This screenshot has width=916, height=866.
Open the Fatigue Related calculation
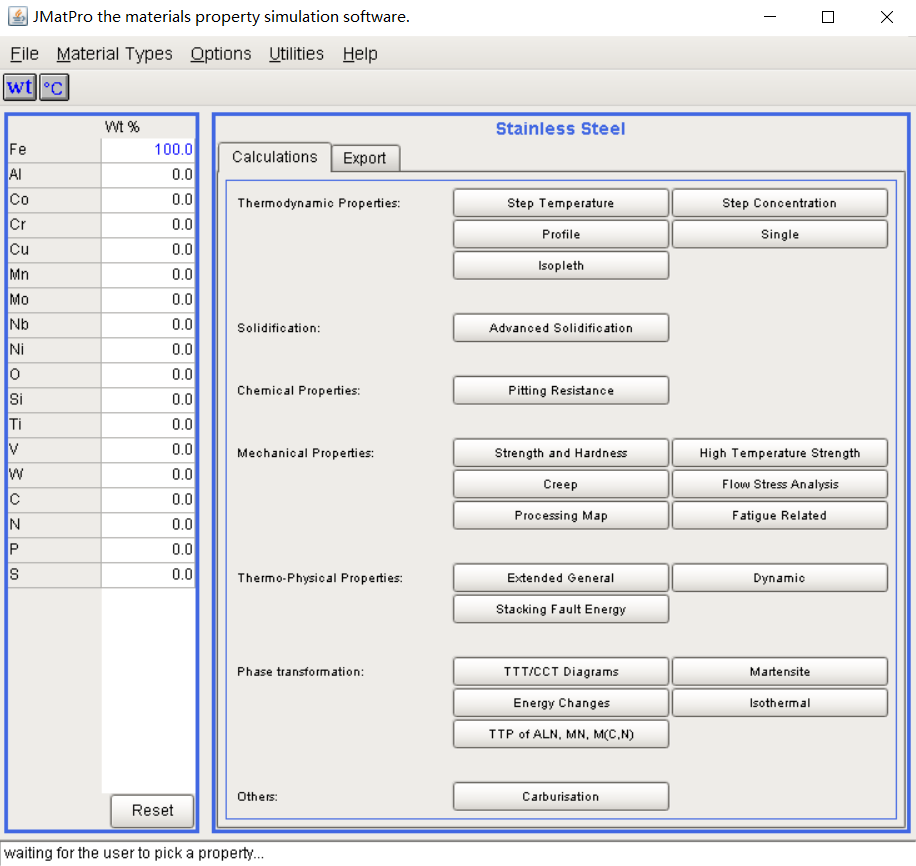(x=780, y=515)
